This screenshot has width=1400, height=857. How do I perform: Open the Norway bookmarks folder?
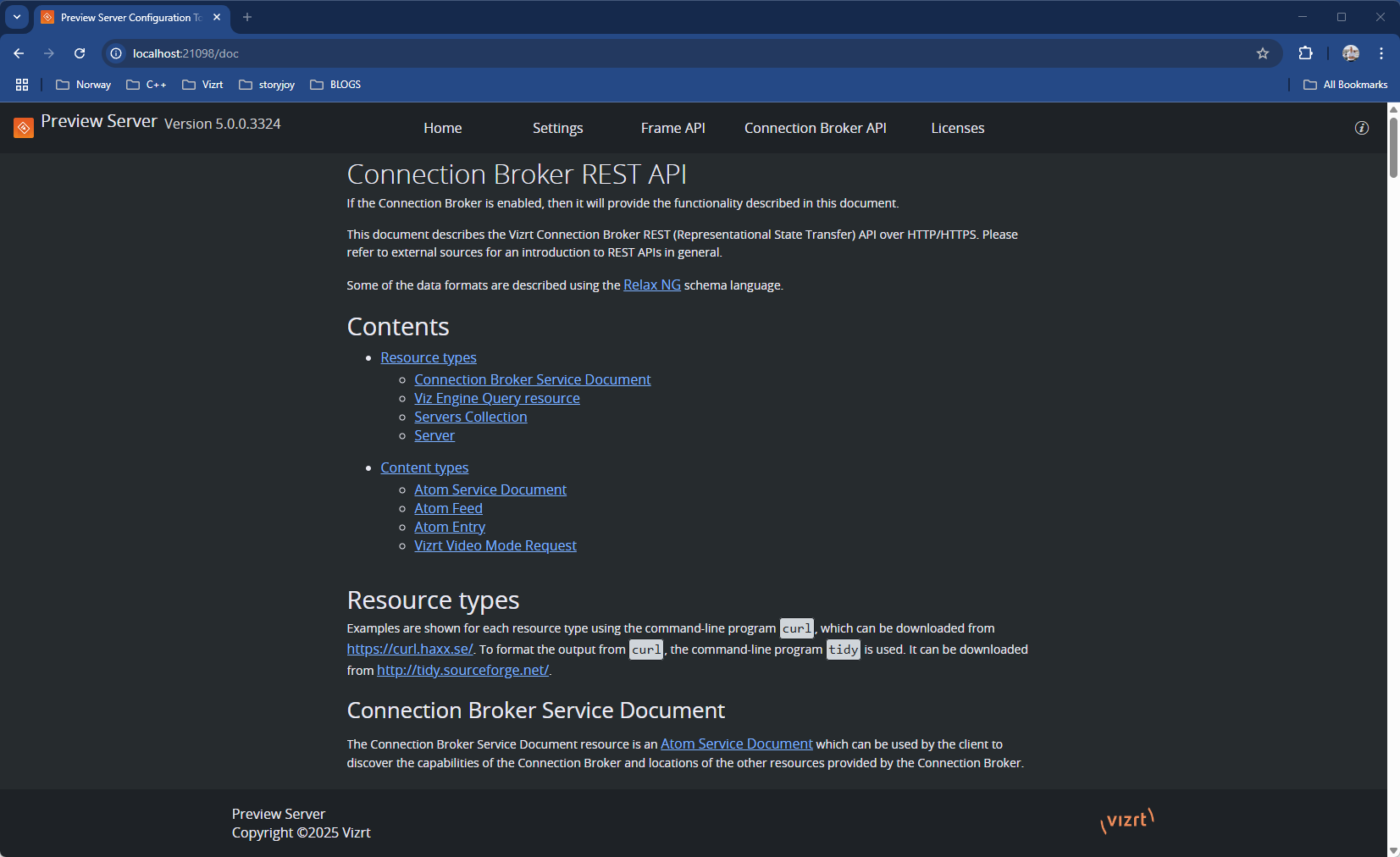click(83, 85)
